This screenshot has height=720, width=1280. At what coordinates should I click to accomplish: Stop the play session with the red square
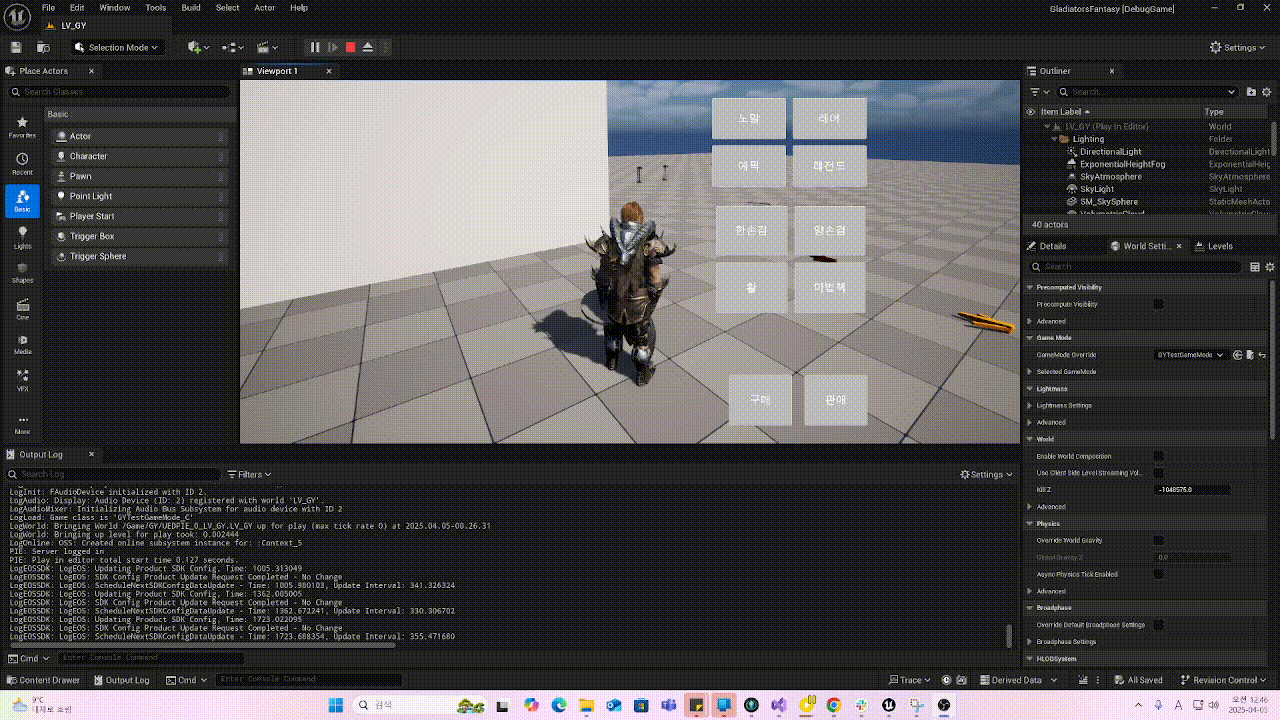350,47
